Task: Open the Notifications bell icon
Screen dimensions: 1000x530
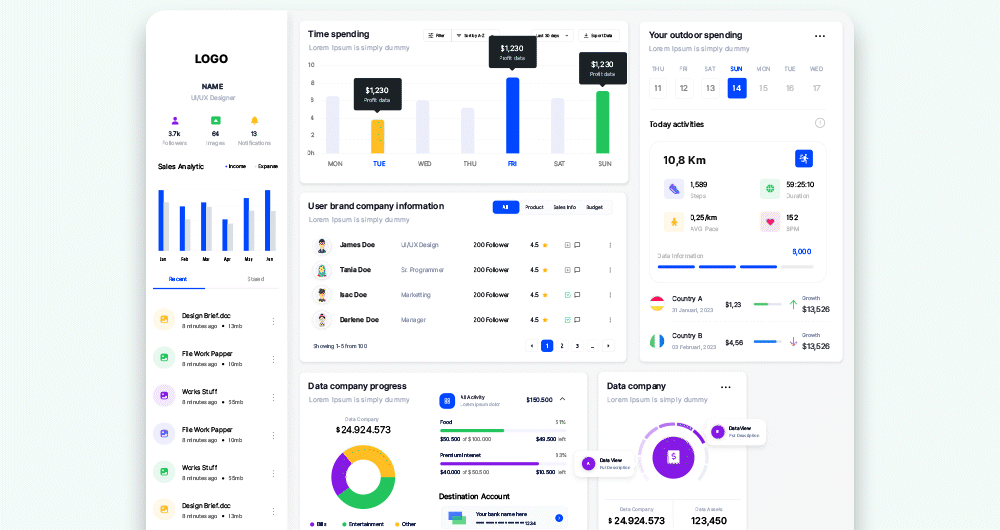Action: (254, 121)
